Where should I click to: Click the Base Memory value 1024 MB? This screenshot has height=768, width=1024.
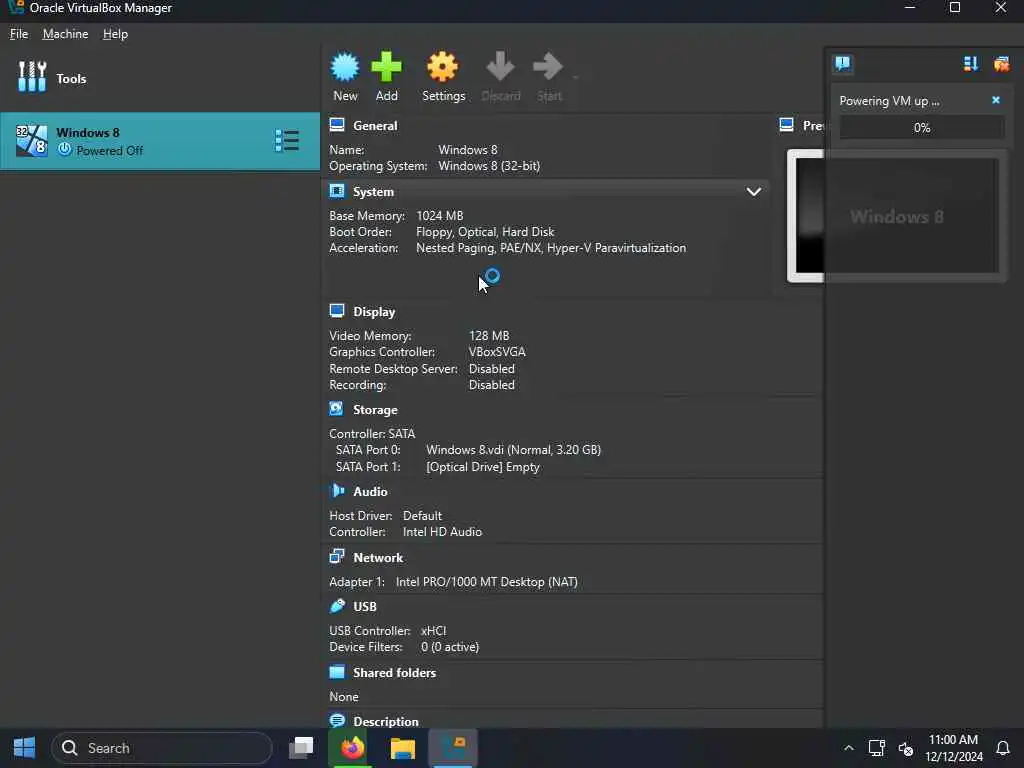click(x=440, y=216)
